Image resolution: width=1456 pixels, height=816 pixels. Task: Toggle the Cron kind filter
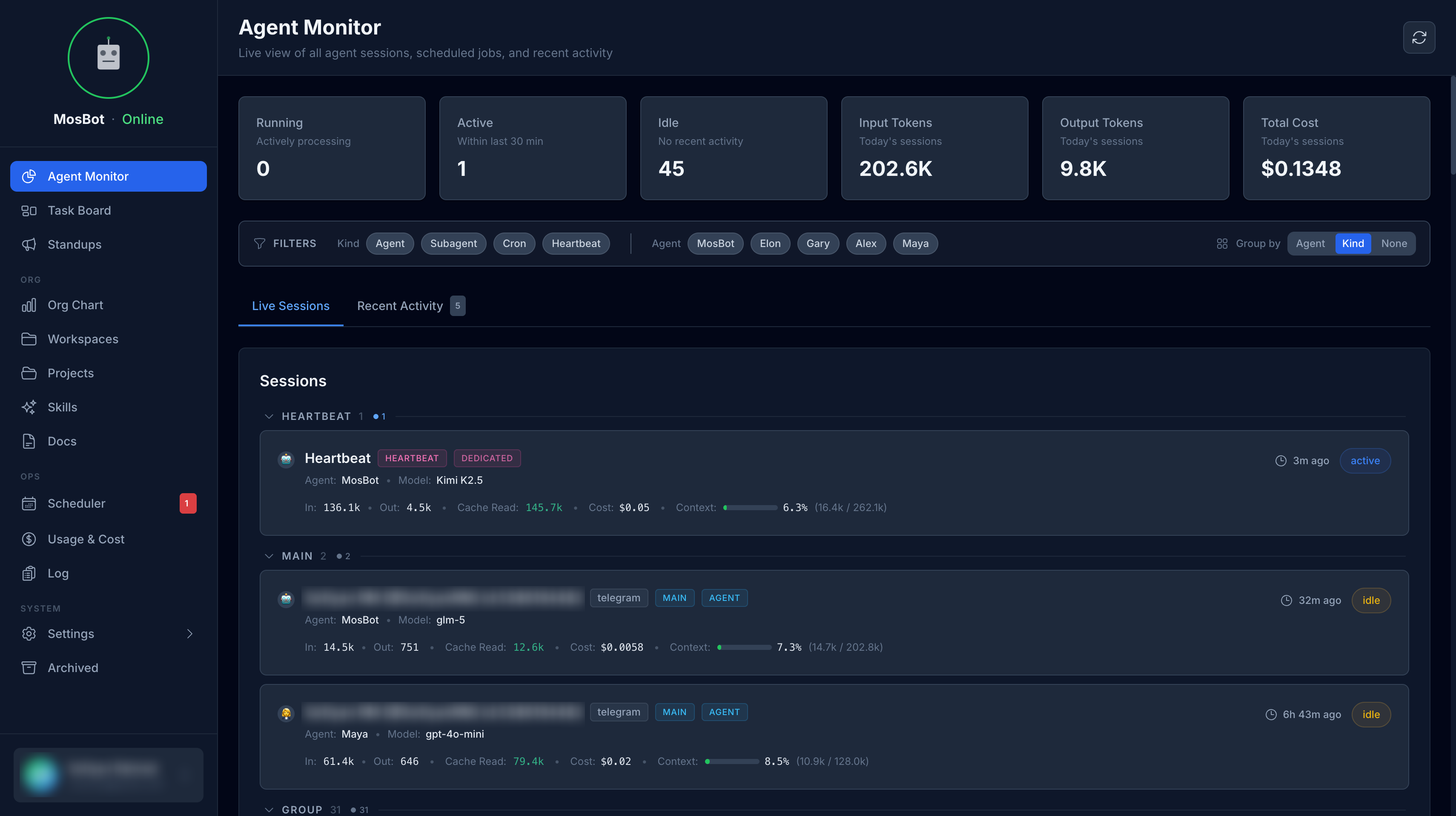514,243
